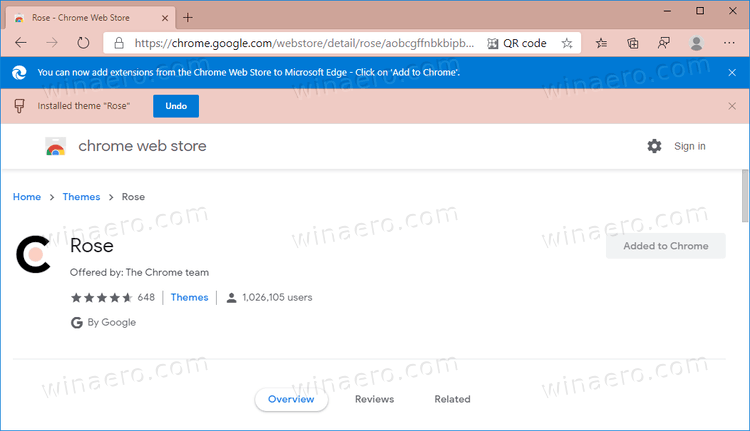Add this page to favorites with the star
750x431 pixels.
coord(567,44)
